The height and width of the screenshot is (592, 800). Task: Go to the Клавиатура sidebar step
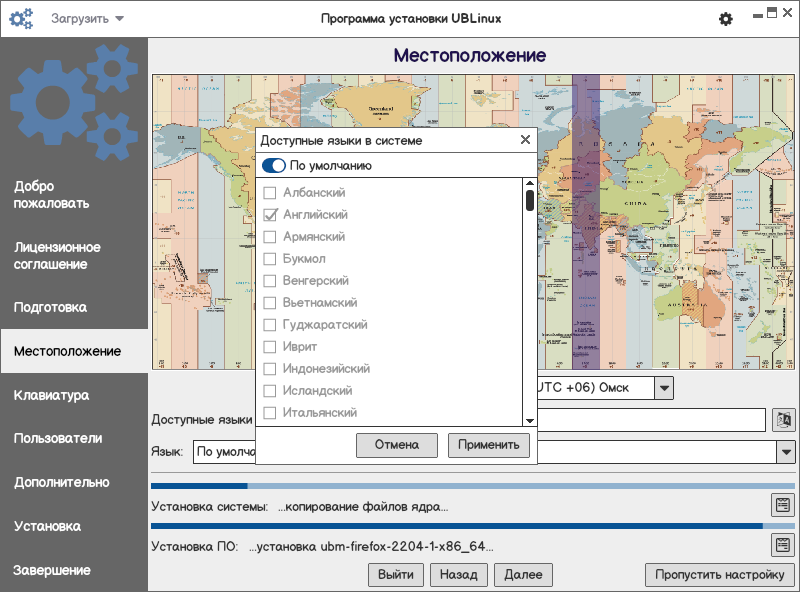[x=52, y=395]
